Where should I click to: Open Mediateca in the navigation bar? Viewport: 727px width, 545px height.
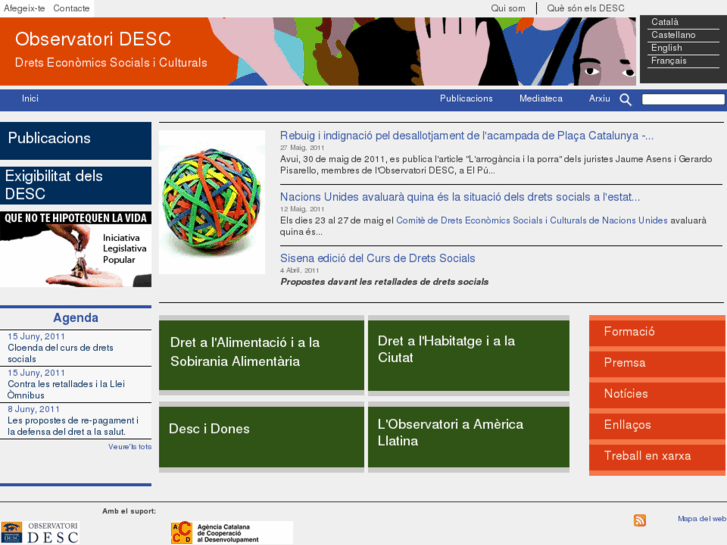[541, 98]
